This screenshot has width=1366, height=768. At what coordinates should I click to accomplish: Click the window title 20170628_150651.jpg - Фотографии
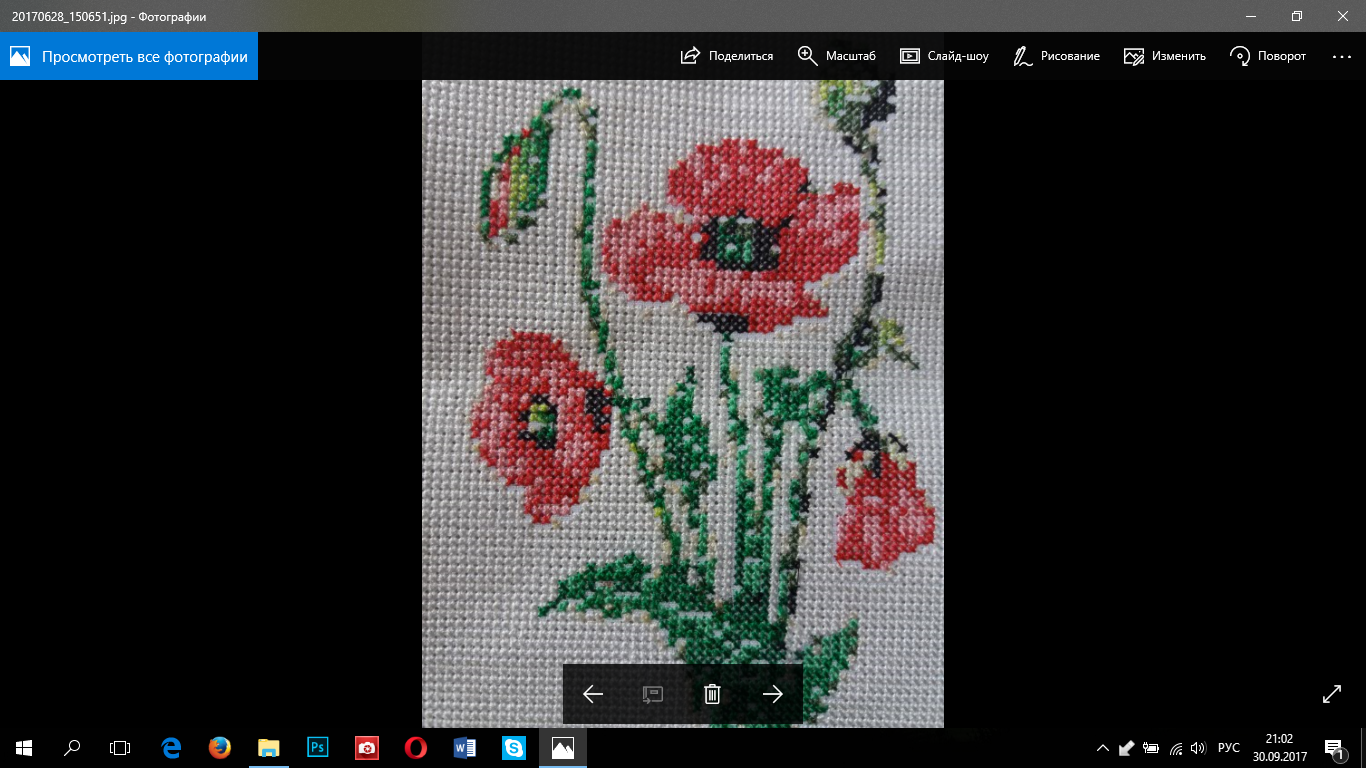point(109,16)
